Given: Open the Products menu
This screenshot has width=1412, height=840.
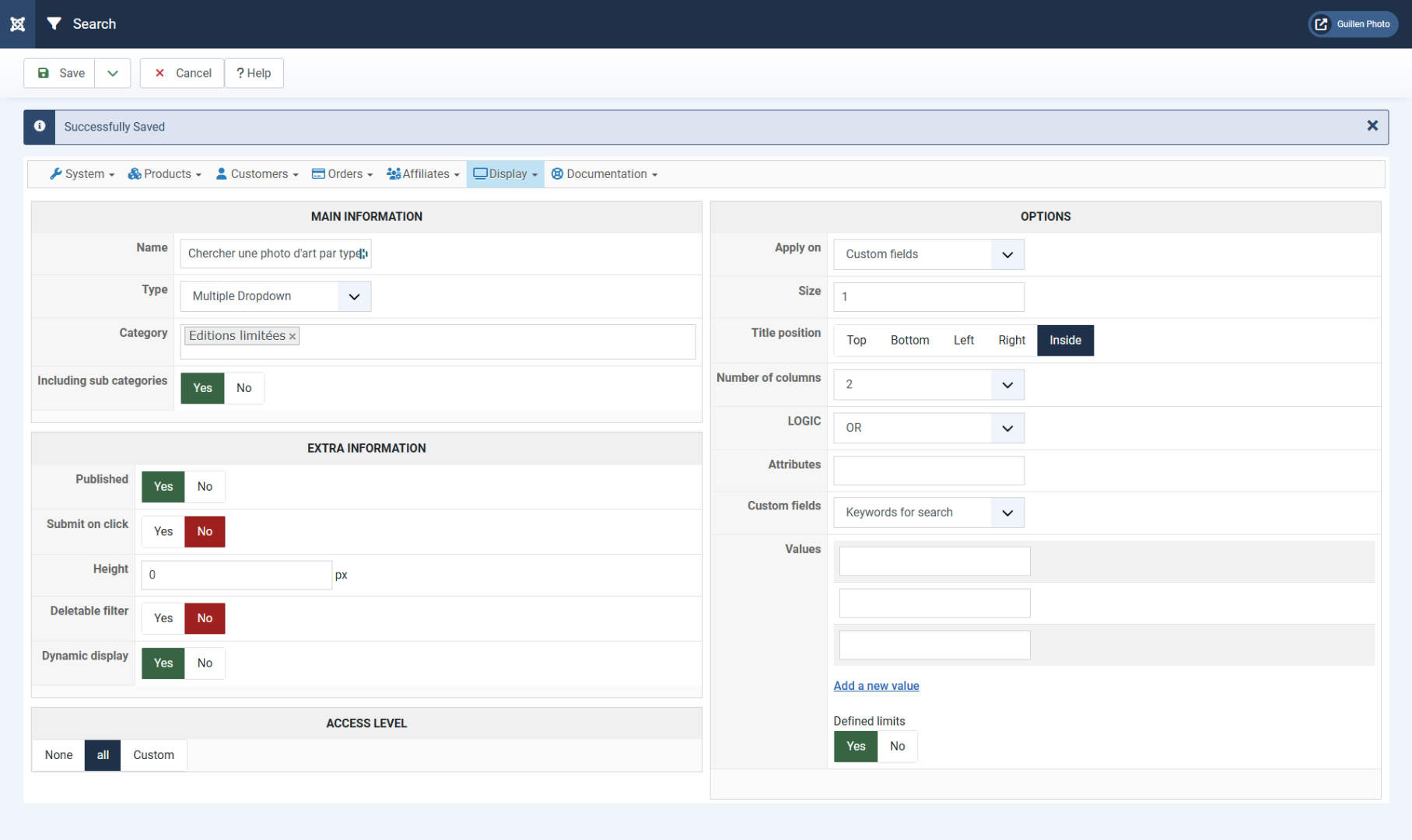Looking at the screenshot, I should tap(165, 174).
